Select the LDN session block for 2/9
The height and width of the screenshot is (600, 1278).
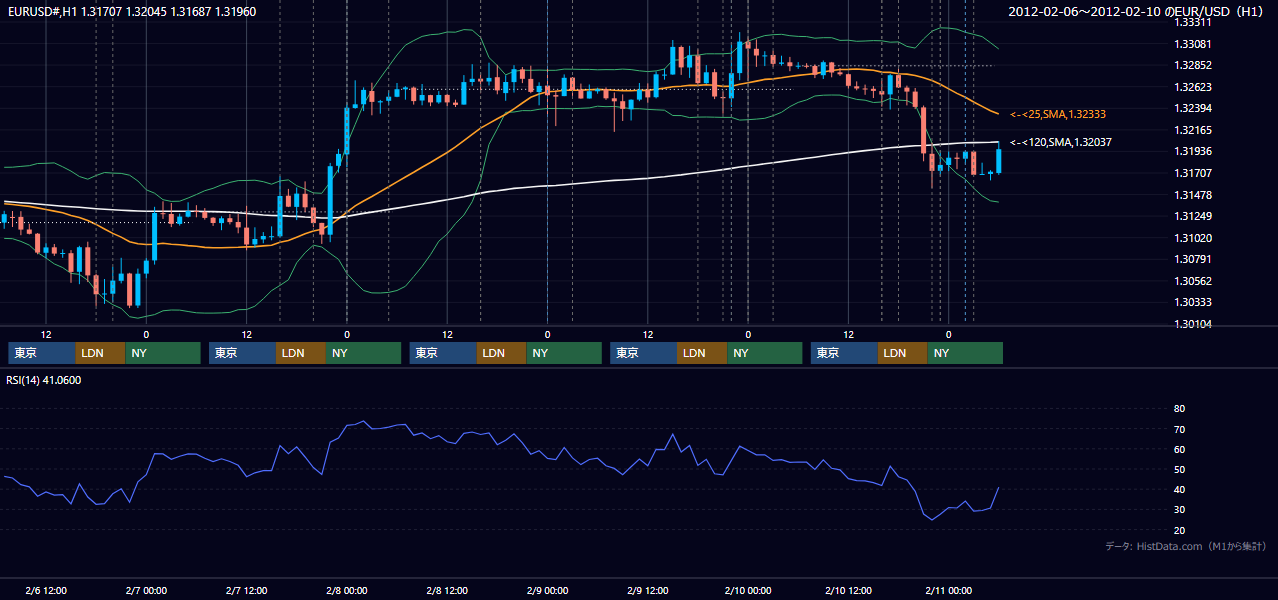703,353
